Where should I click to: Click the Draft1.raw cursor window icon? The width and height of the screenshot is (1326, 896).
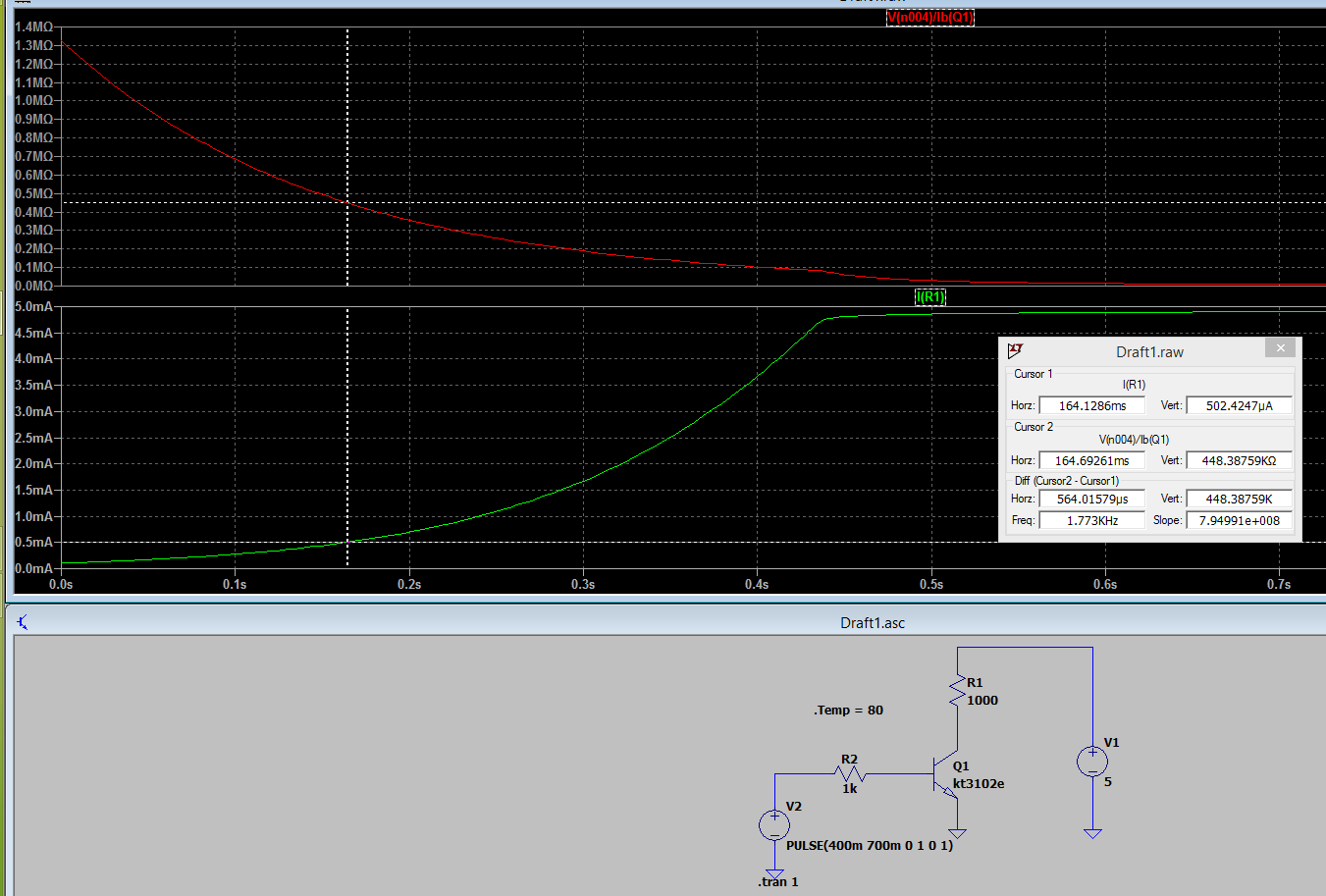[x=1016, y=349]
